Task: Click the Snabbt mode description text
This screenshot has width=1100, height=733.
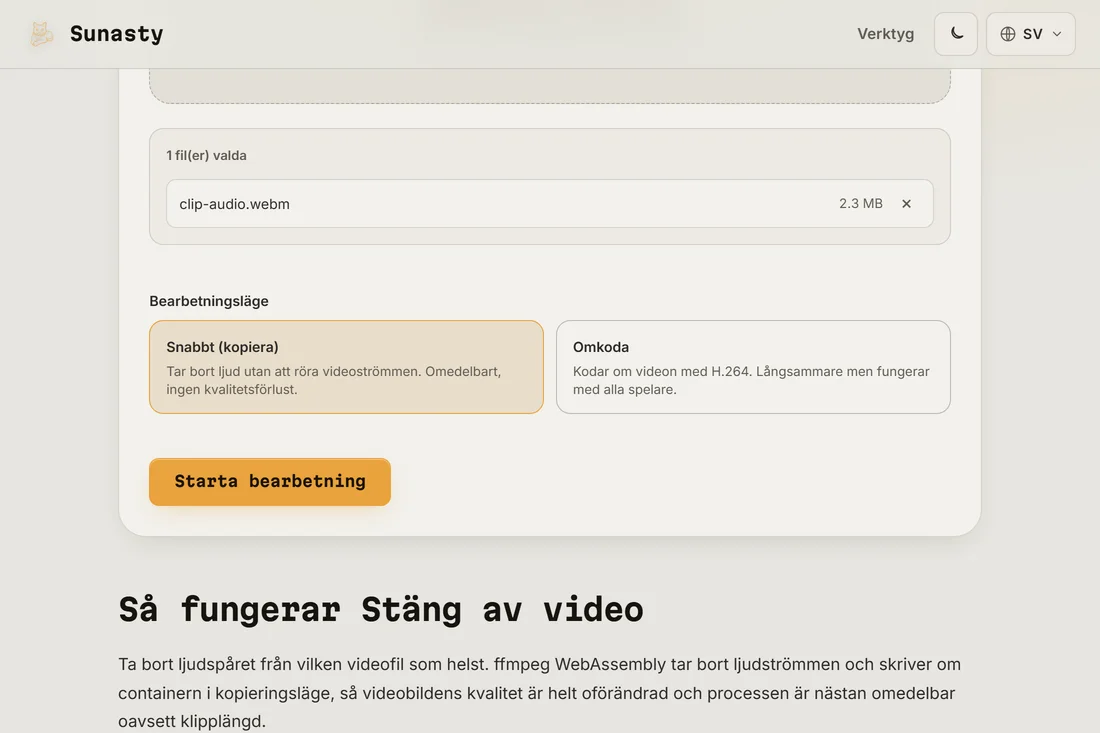Action: pyautogui.click(x=334, y=380)
